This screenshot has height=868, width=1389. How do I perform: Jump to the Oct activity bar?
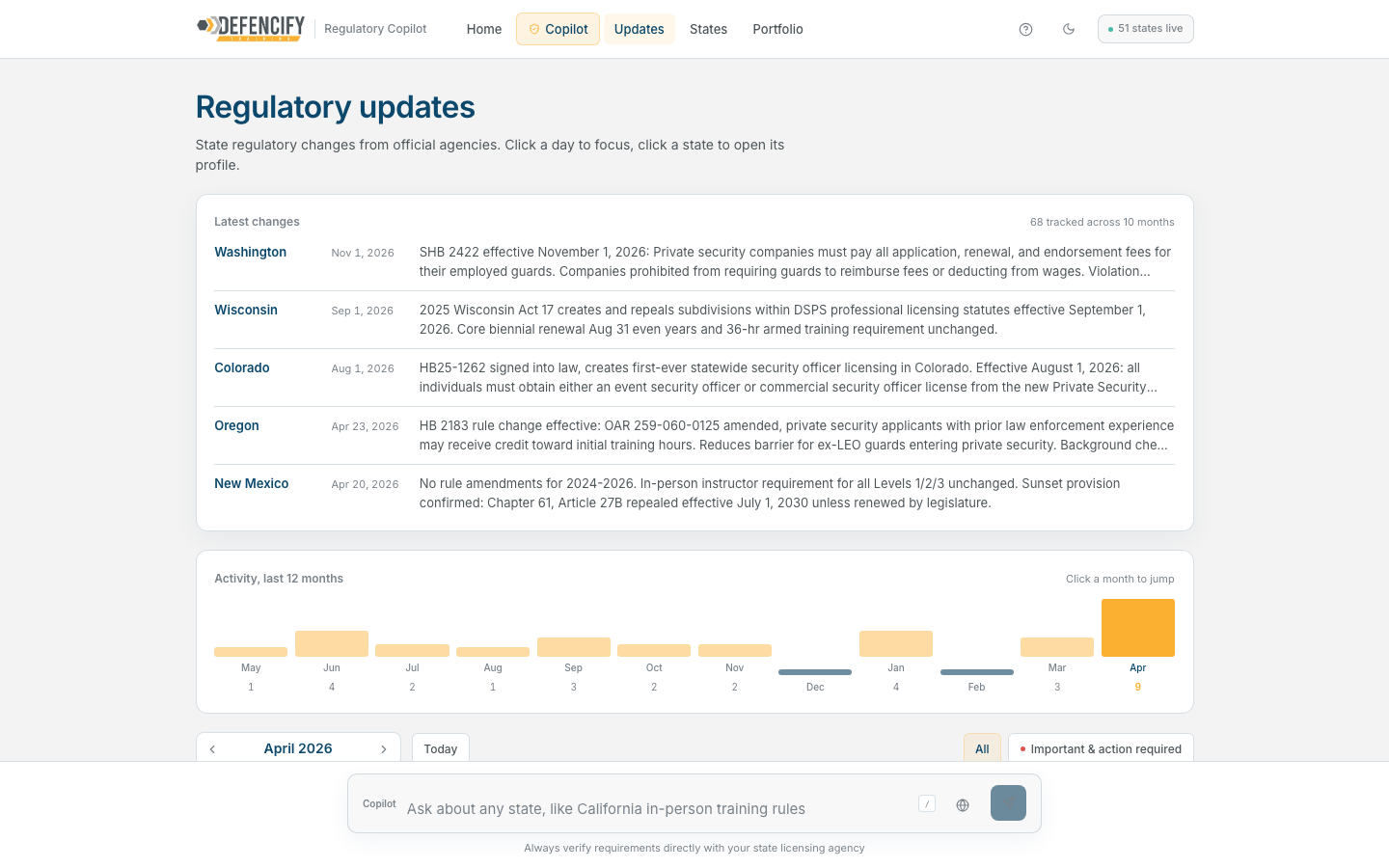click(654, 650)
